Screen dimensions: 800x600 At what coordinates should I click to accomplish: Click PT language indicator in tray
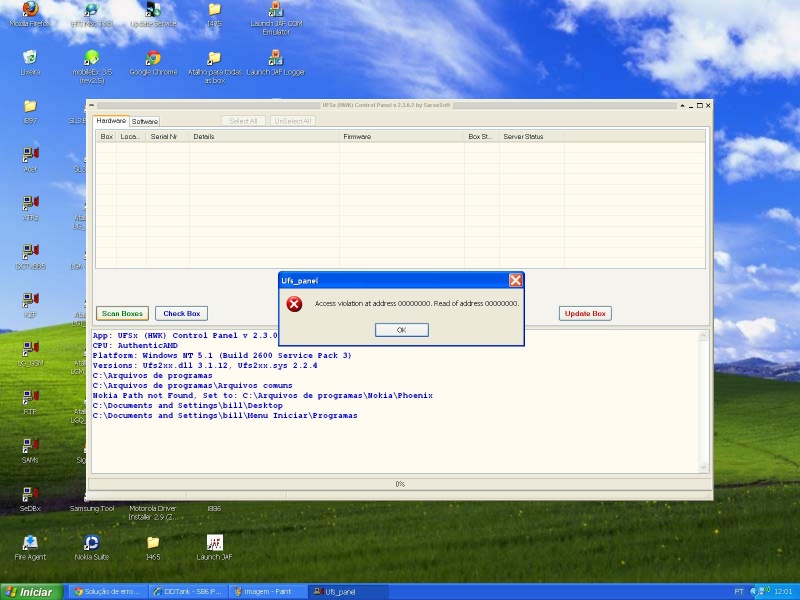[739, 592]
